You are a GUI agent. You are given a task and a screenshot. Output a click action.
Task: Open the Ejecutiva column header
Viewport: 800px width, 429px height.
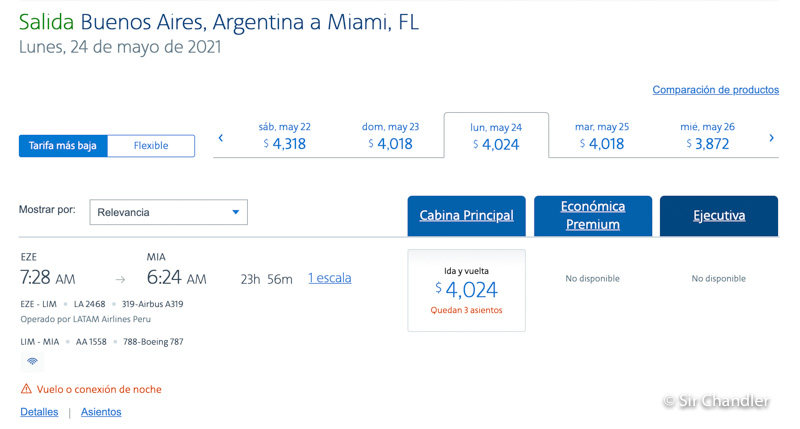pos(718,216)
